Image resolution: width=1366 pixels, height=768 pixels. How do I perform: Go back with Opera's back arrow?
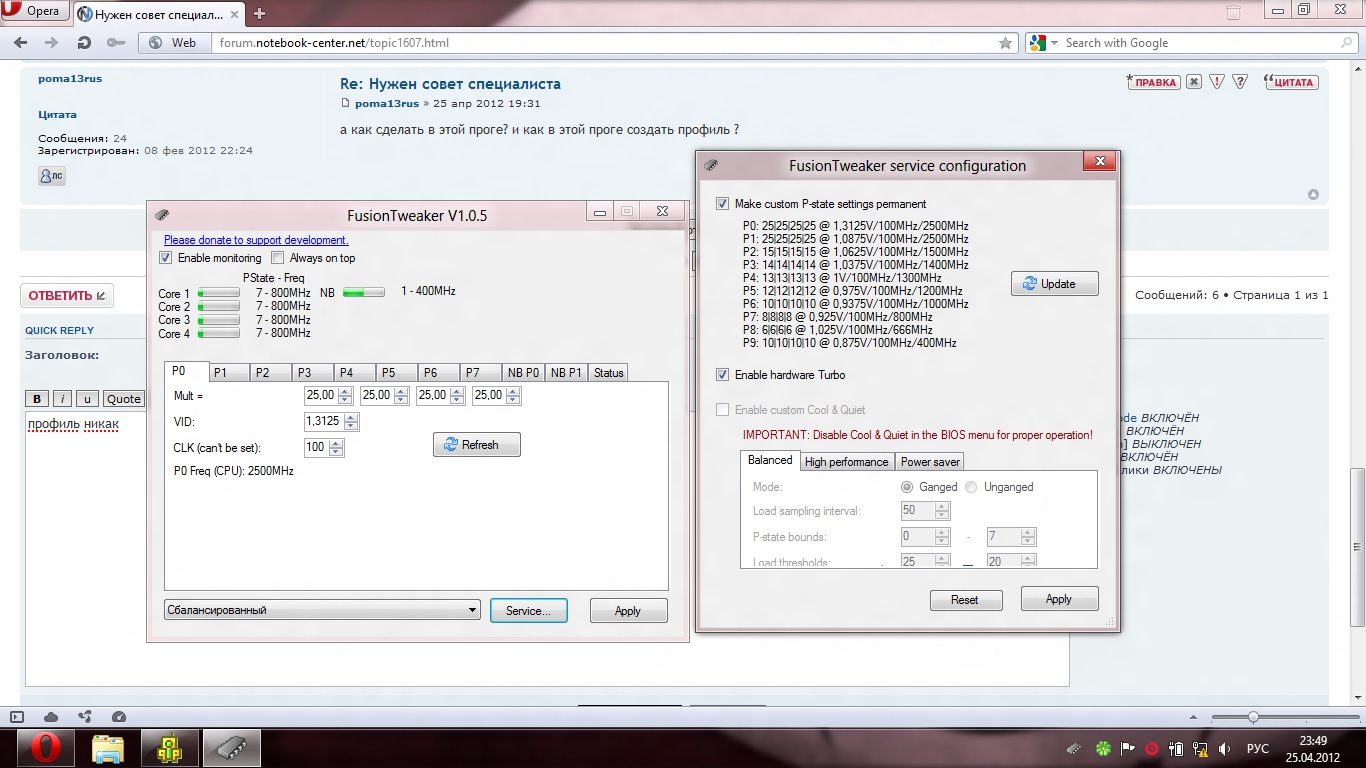click(x=21, y=43)
